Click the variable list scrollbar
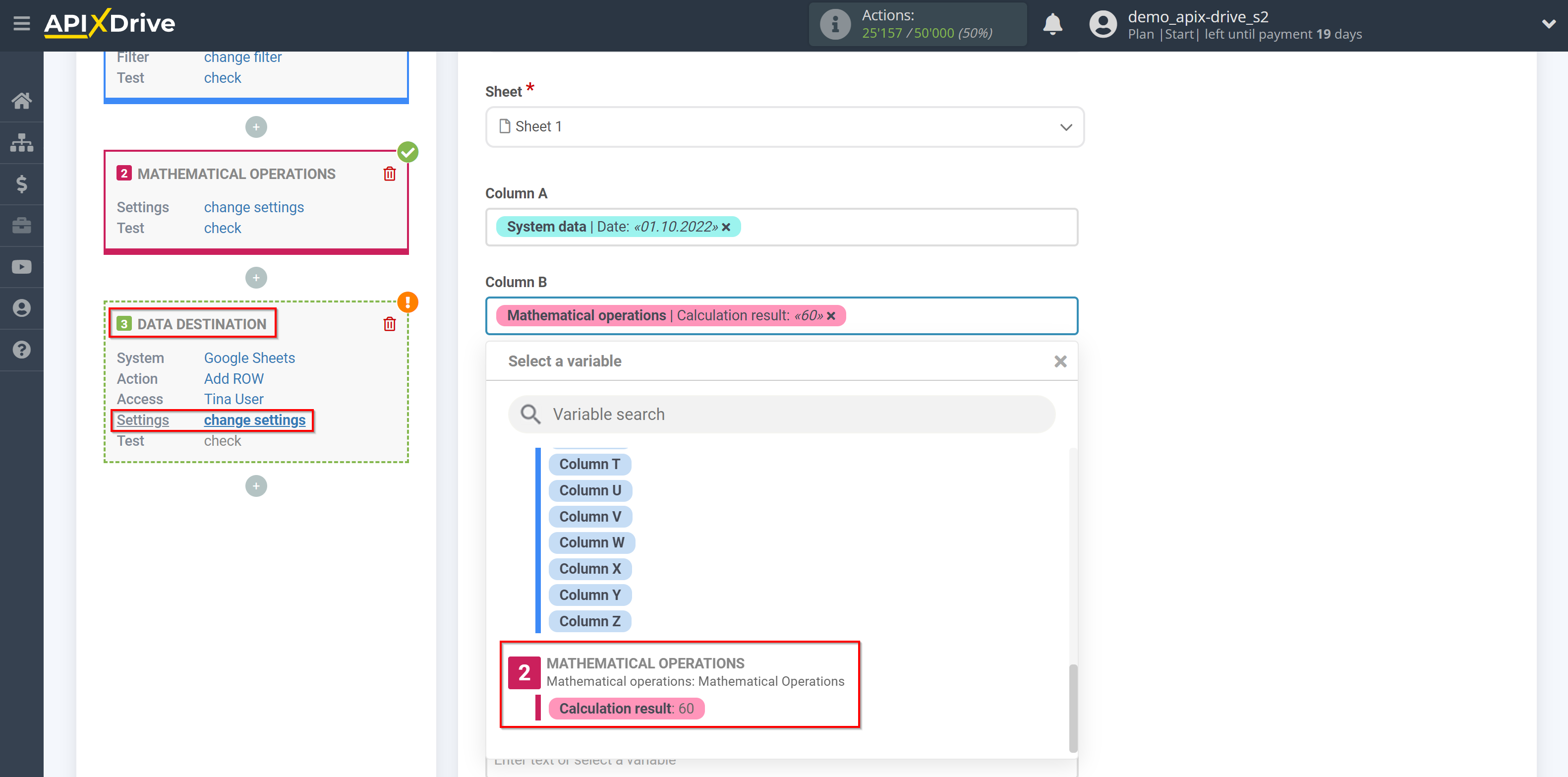 1073,708
